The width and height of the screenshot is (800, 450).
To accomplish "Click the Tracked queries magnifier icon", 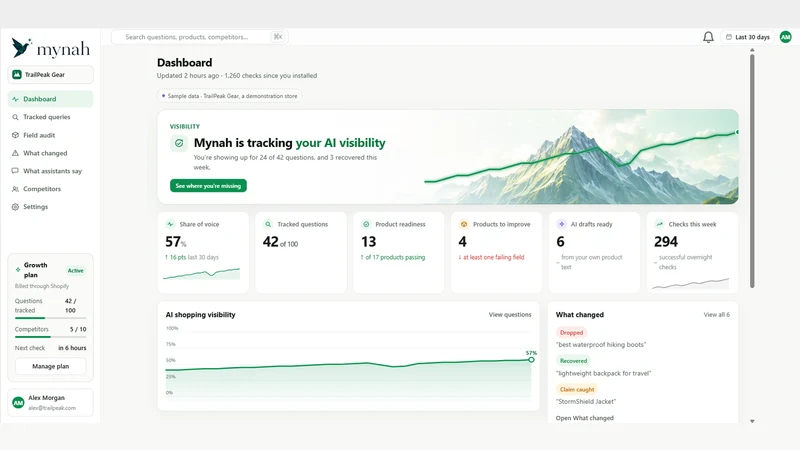I will pos(15,117).
